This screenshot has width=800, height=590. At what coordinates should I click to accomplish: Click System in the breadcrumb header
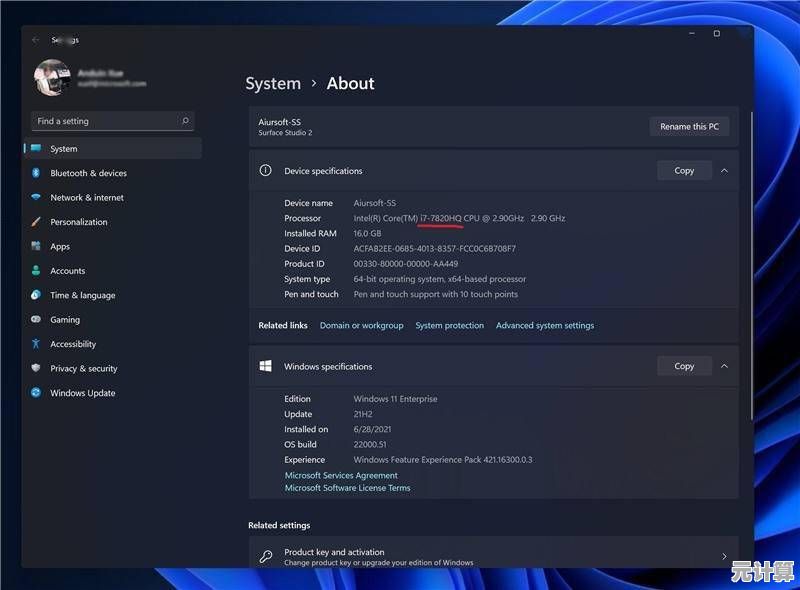[x=273, y=83]
